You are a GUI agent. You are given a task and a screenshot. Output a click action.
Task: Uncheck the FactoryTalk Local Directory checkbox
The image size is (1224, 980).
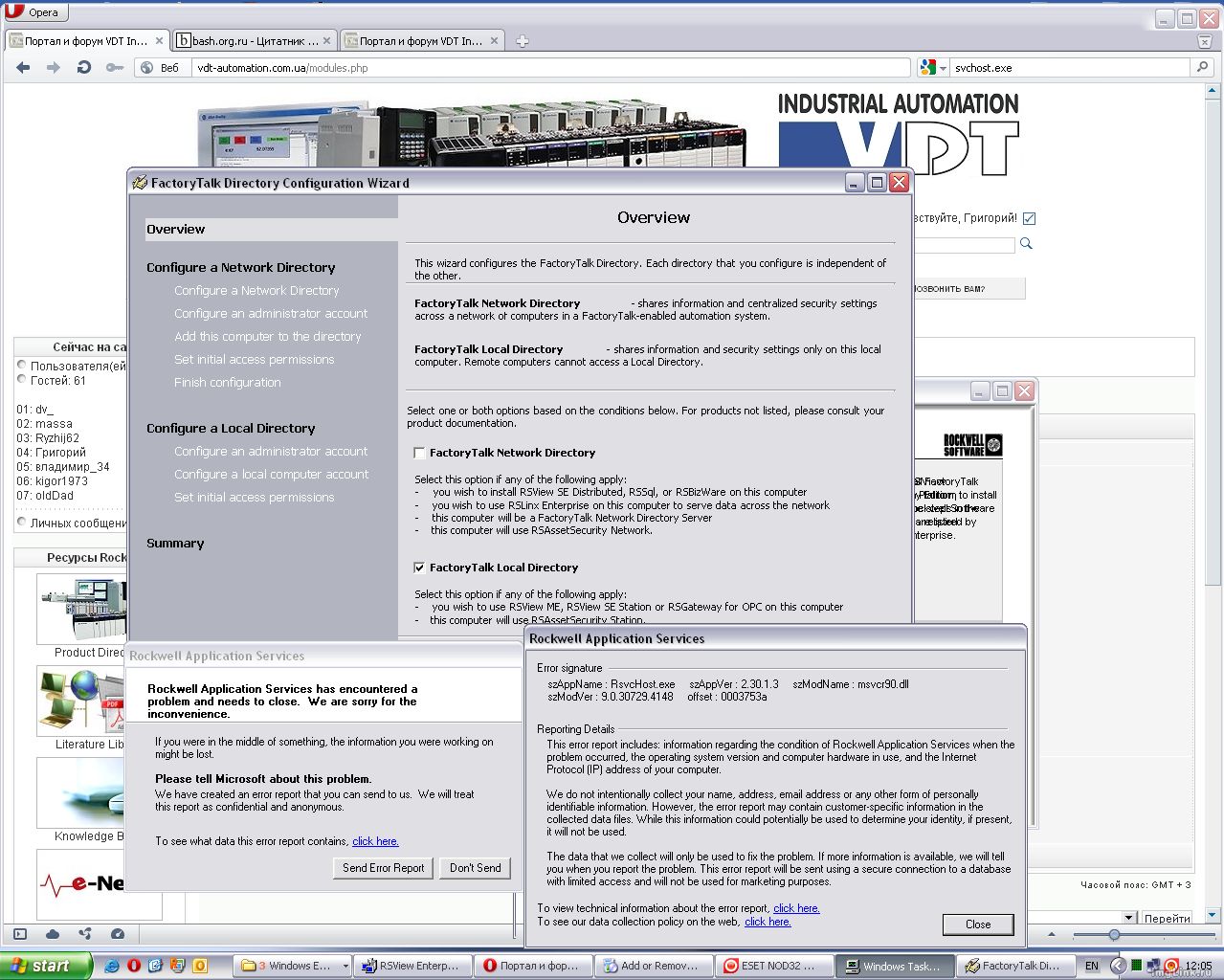(x=419, y=568)
